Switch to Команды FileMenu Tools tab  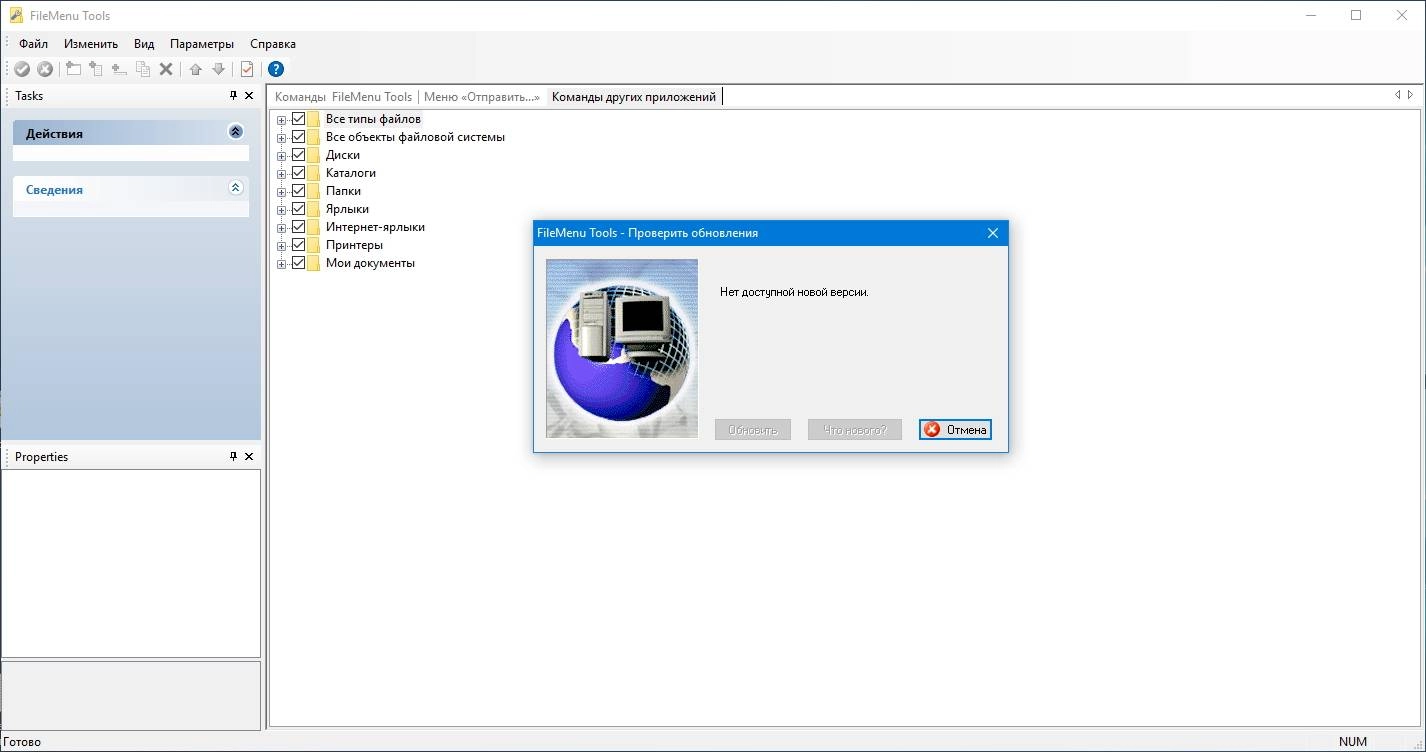click(x=343, y=97)
